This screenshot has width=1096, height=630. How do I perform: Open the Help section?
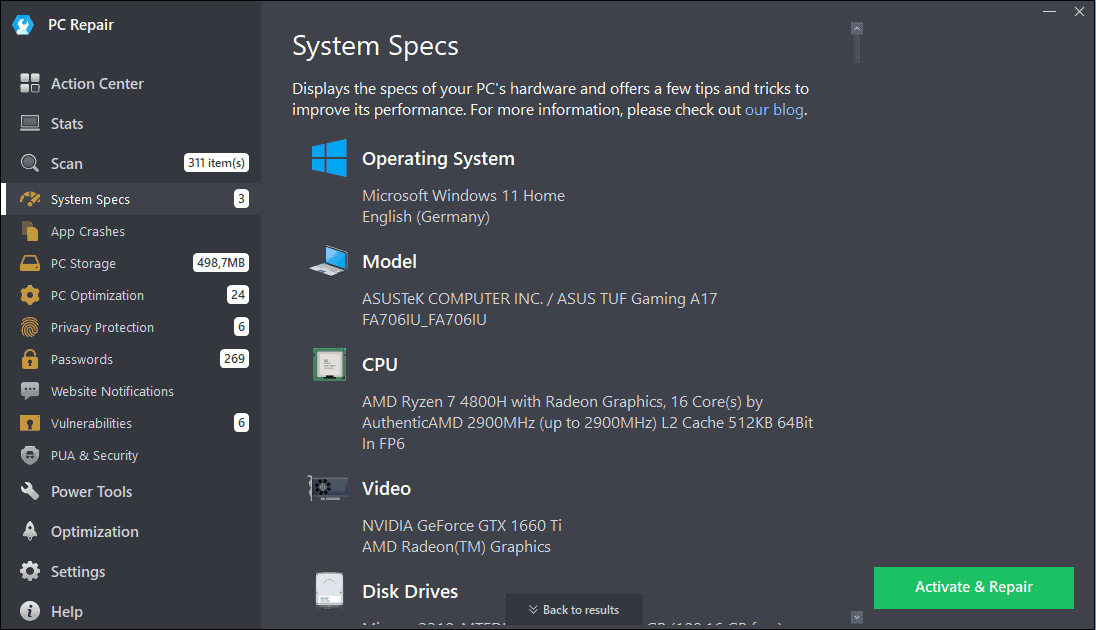pyautogui.click(x=131, y=611)
